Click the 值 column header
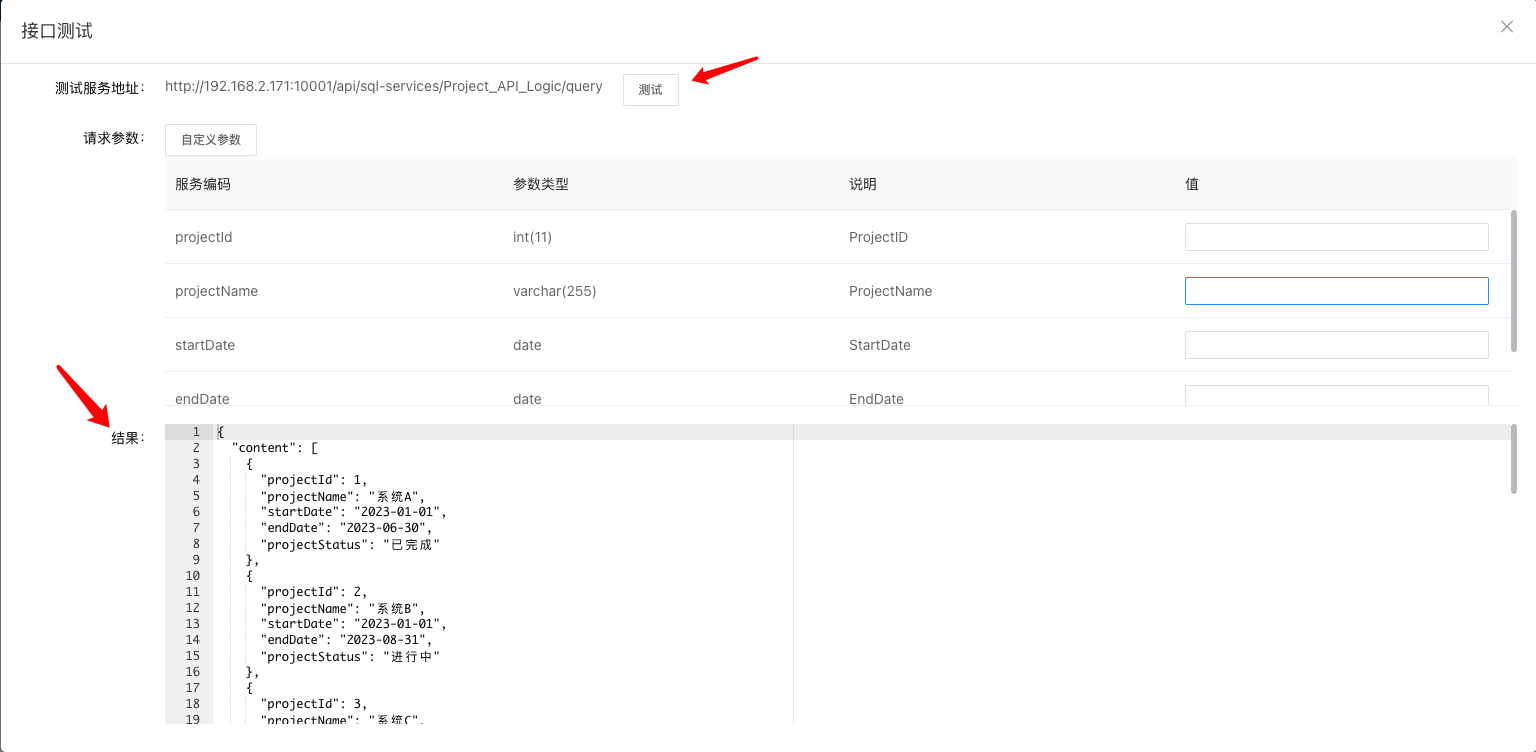 pyautogui.click(x=1191, y=183)
